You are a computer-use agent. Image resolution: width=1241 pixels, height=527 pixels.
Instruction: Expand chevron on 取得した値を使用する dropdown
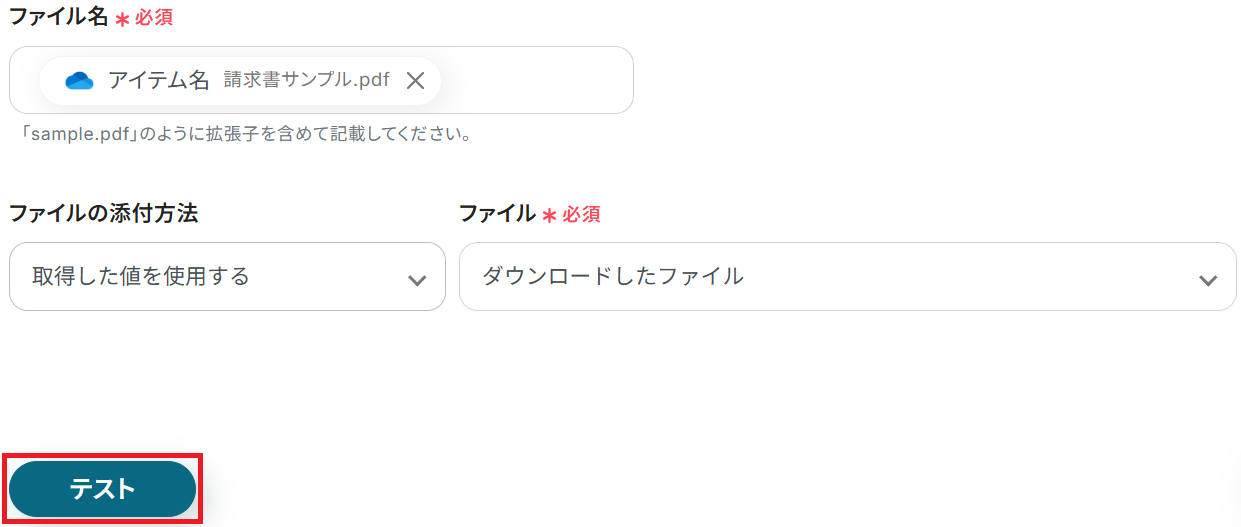point(417,280)
